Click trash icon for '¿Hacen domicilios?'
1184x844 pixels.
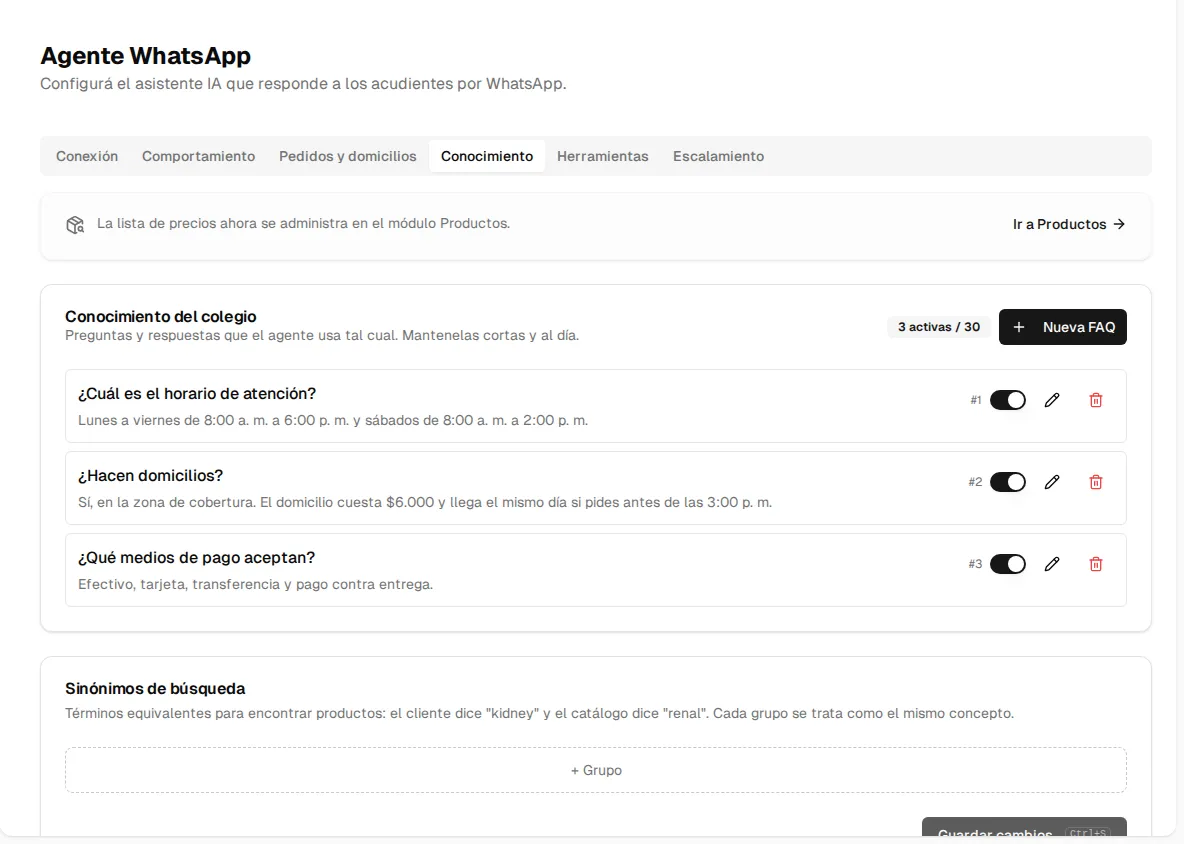[x=1096, y=482]
